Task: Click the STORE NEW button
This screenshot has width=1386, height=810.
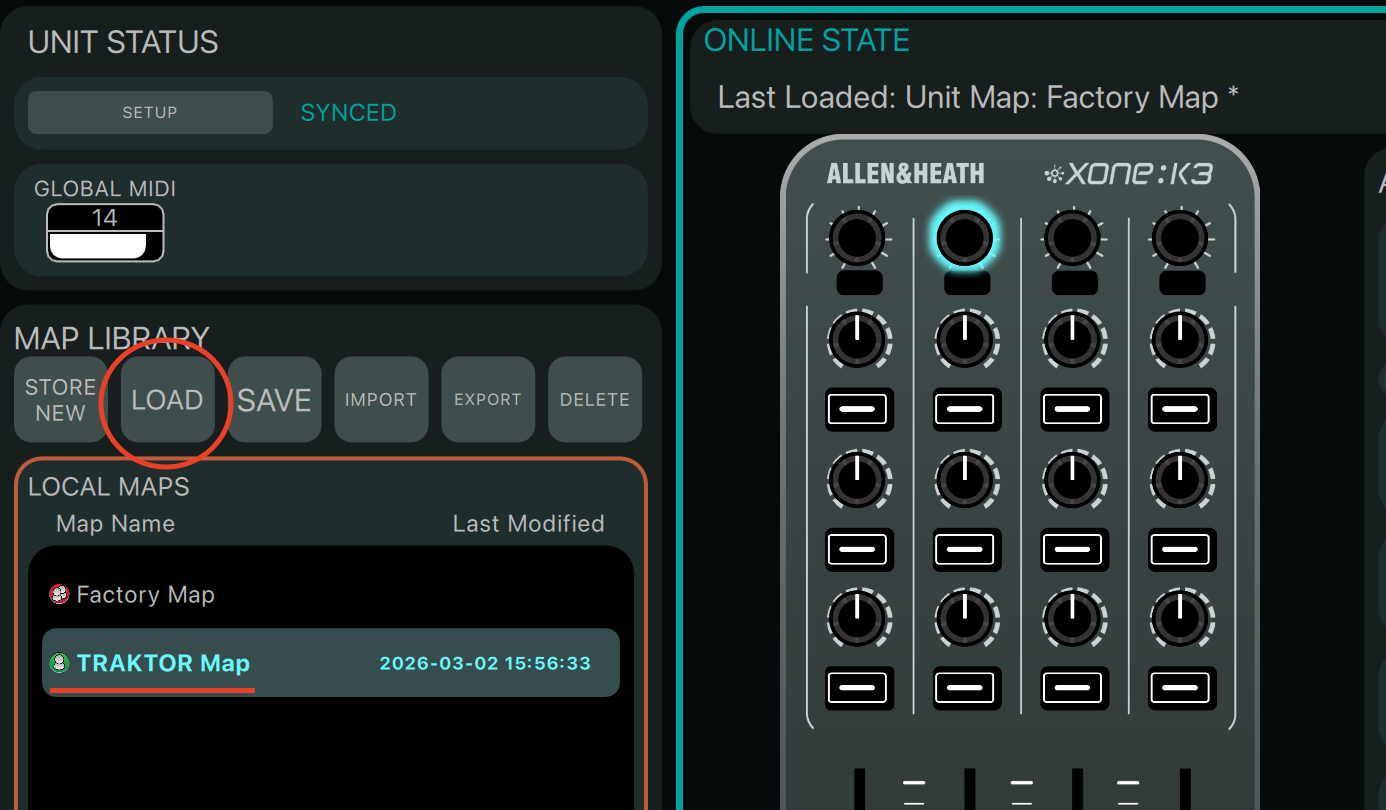Action: tap(60, 400)
